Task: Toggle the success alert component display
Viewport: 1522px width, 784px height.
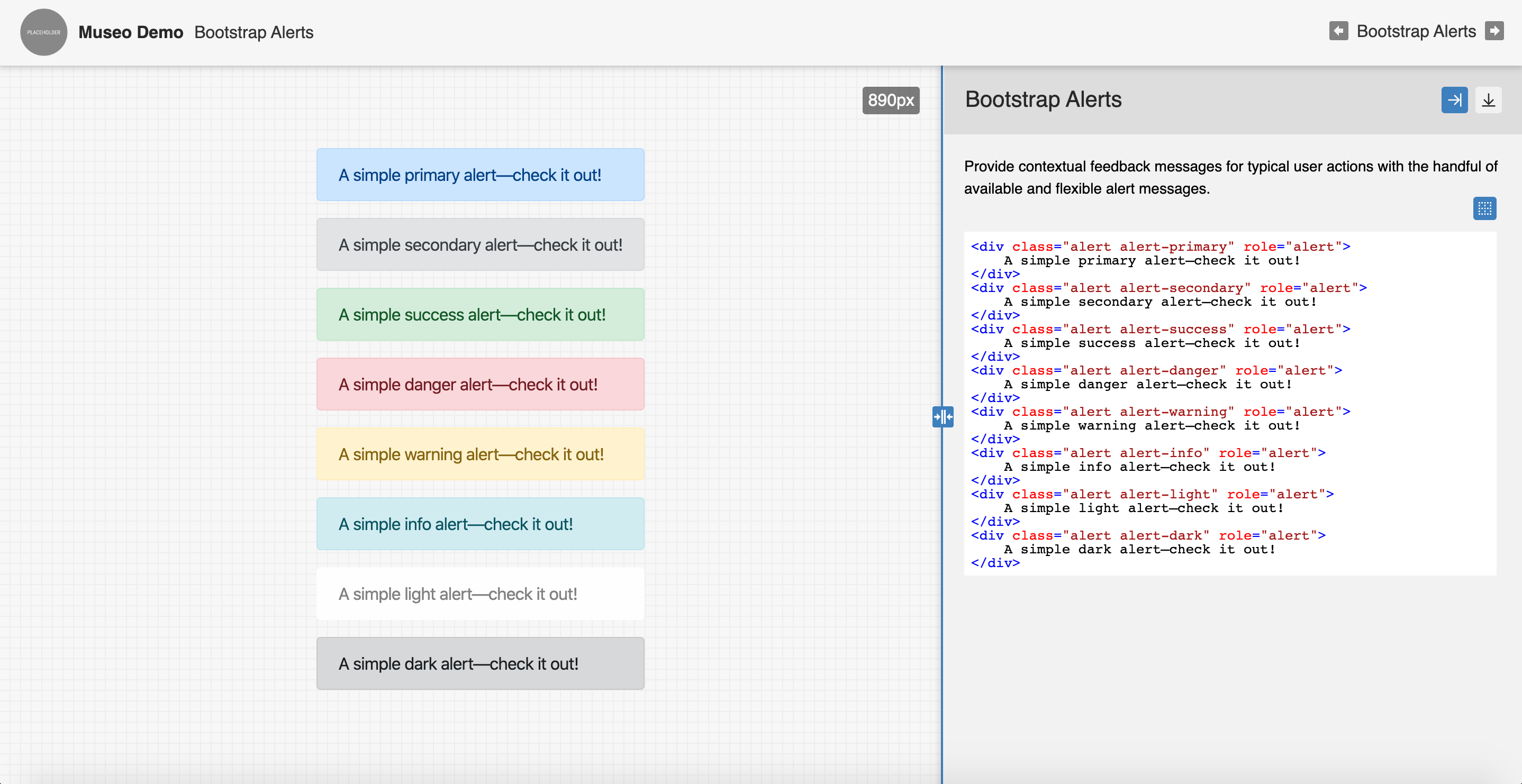Action: click(482, 314)
